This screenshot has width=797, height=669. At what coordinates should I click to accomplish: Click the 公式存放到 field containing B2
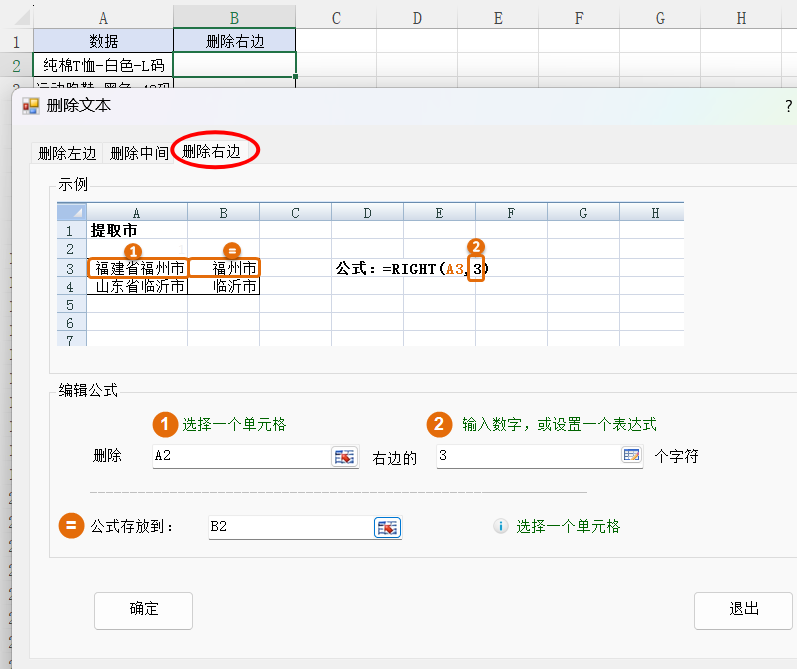point(288,527)
